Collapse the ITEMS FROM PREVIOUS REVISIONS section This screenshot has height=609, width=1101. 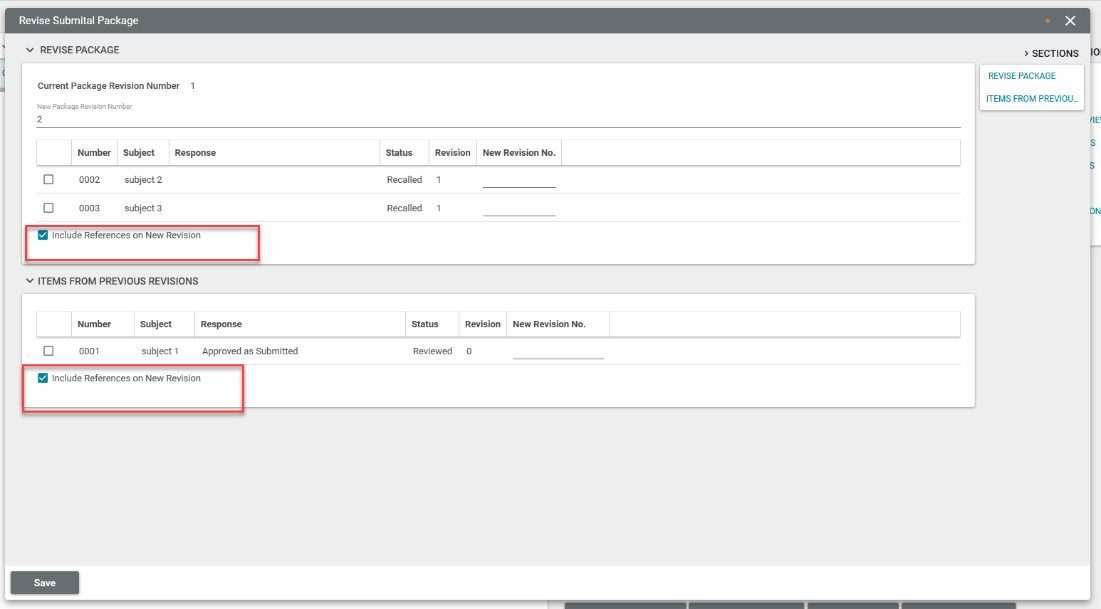point(30,281)
